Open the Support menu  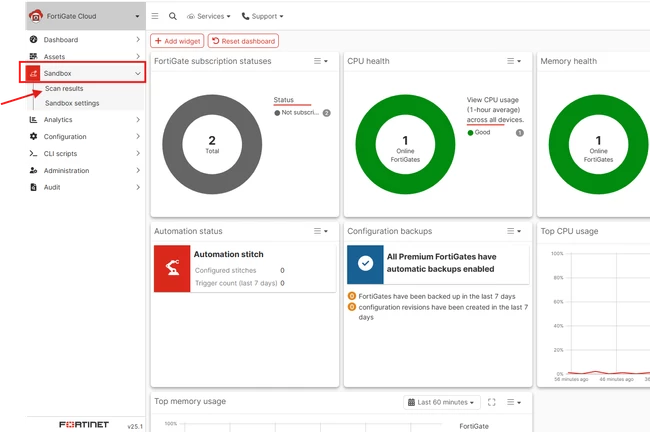pyautogui.click(x=262, y=16)
